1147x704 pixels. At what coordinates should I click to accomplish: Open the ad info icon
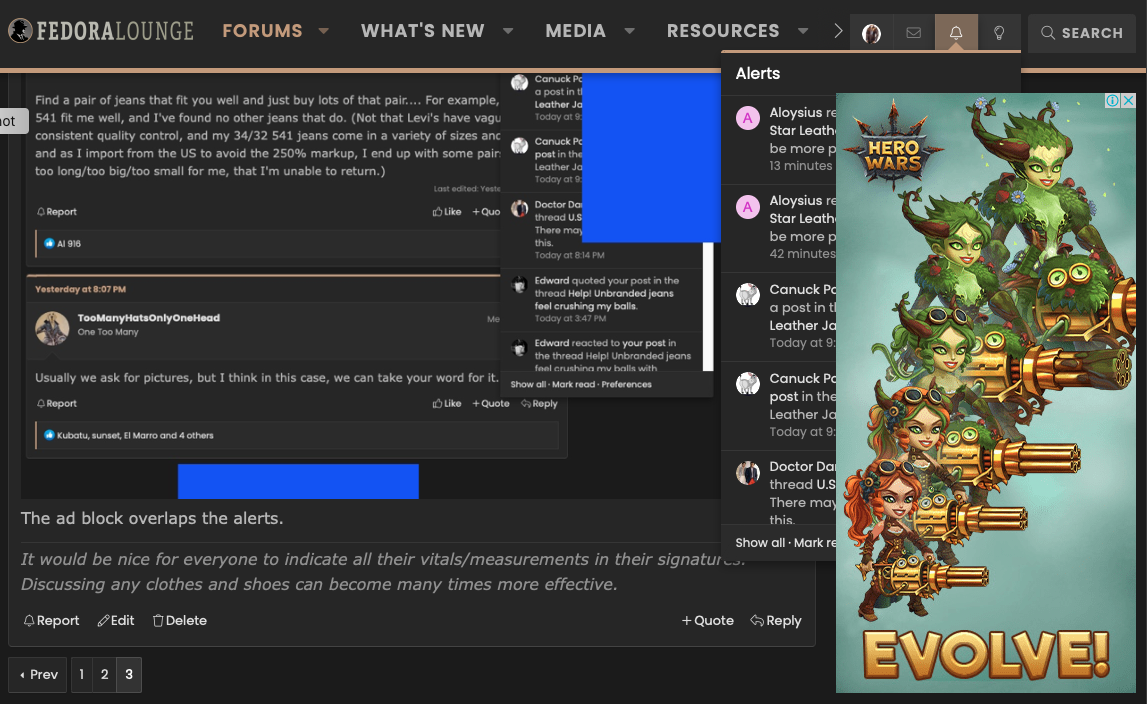coord(1113,100)
